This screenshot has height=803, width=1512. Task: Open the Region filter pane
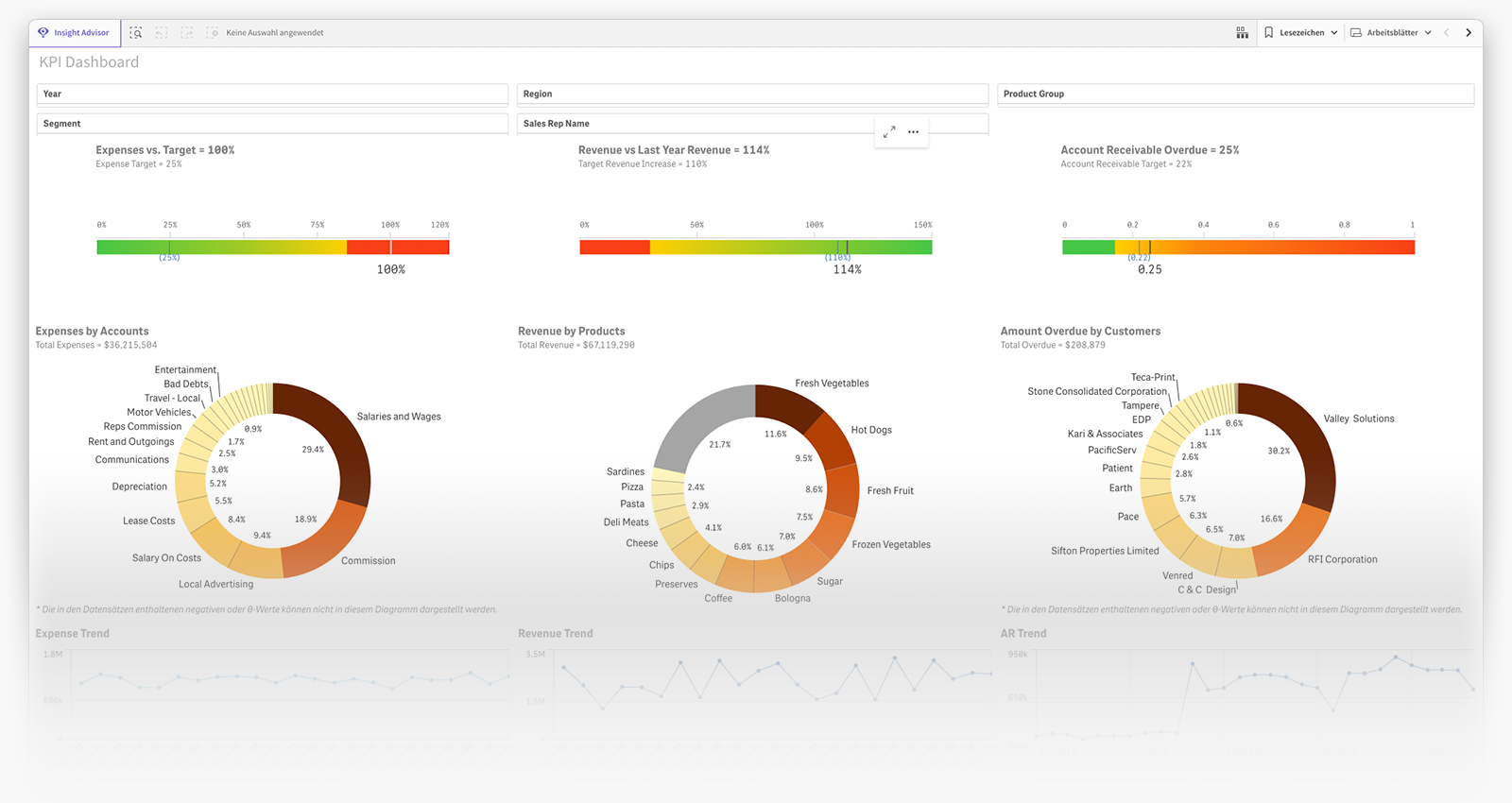[x=752, y=94]
